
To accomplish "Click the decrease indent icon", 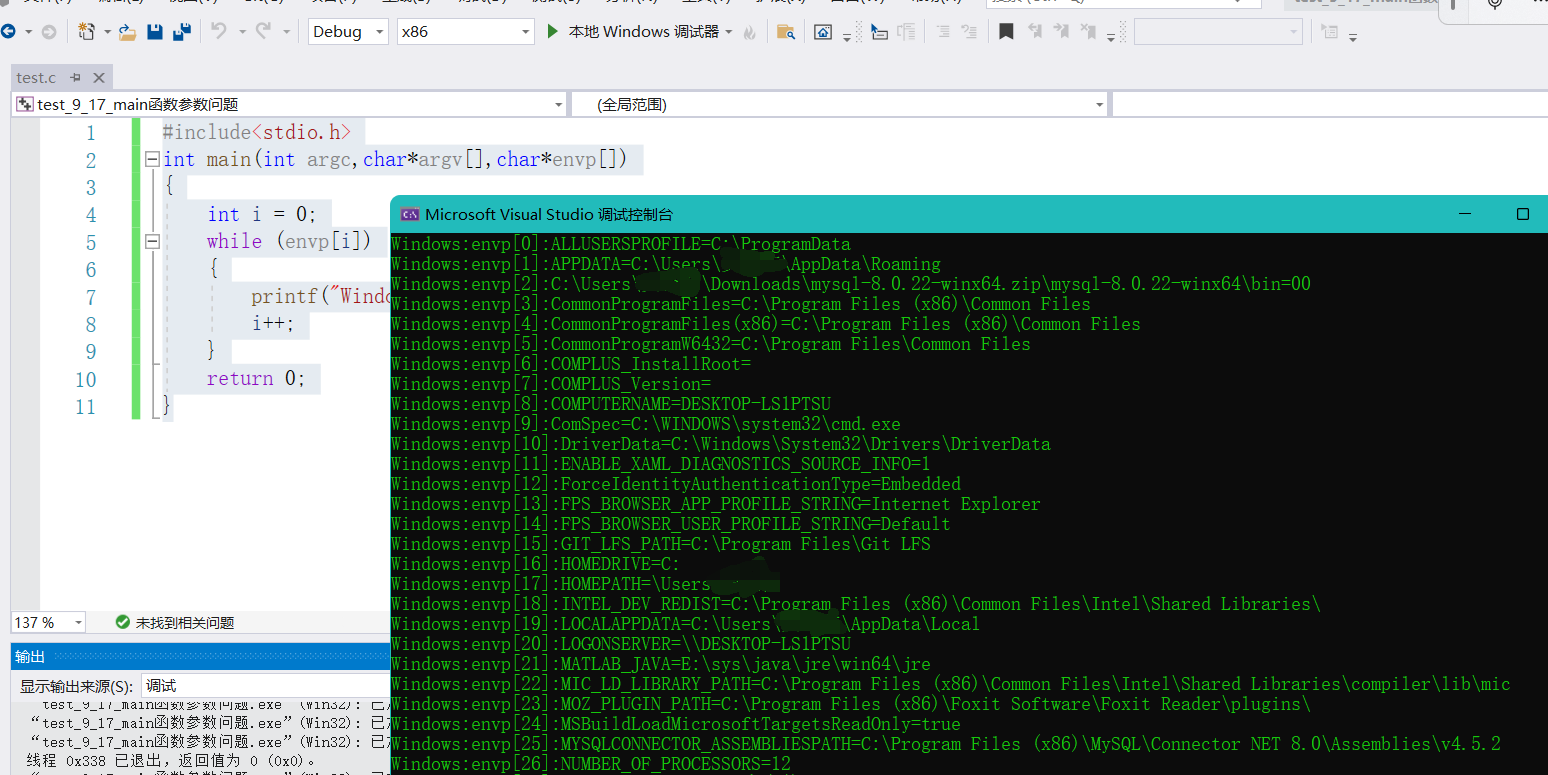I will click(x=943, y=32).
